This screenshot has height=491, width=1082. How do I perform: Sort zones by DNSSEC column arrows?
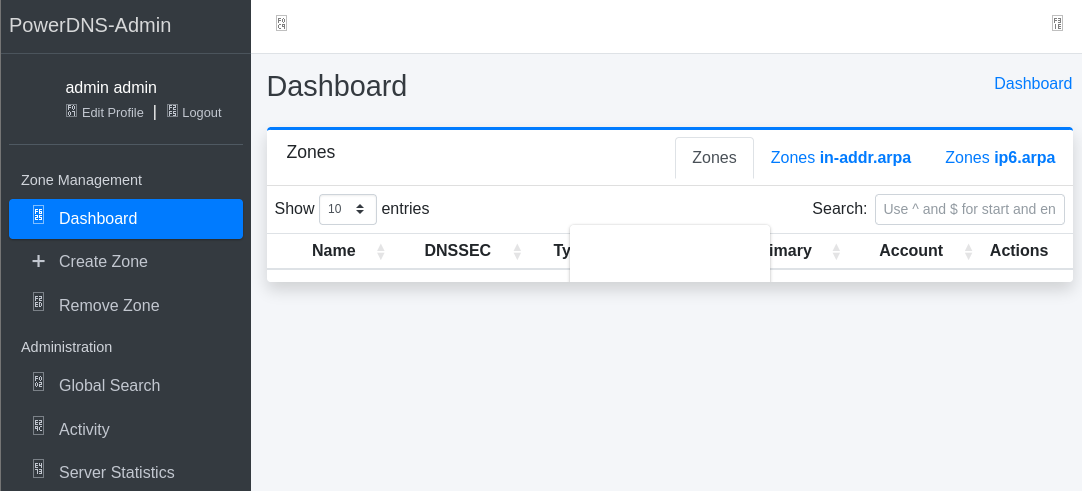[x=517, y=251]
